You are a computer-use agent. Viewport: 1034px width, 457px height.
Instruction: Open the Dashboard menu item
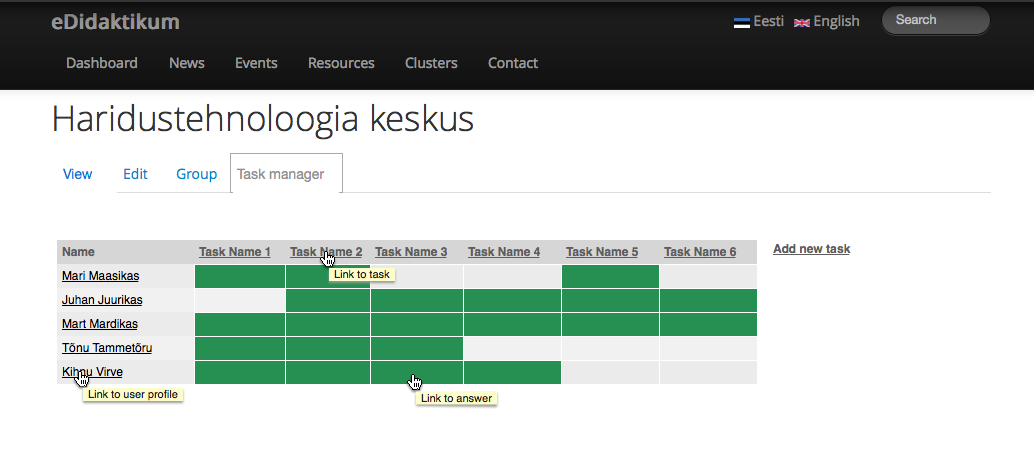pyautogui.click(x=102, y=63)
